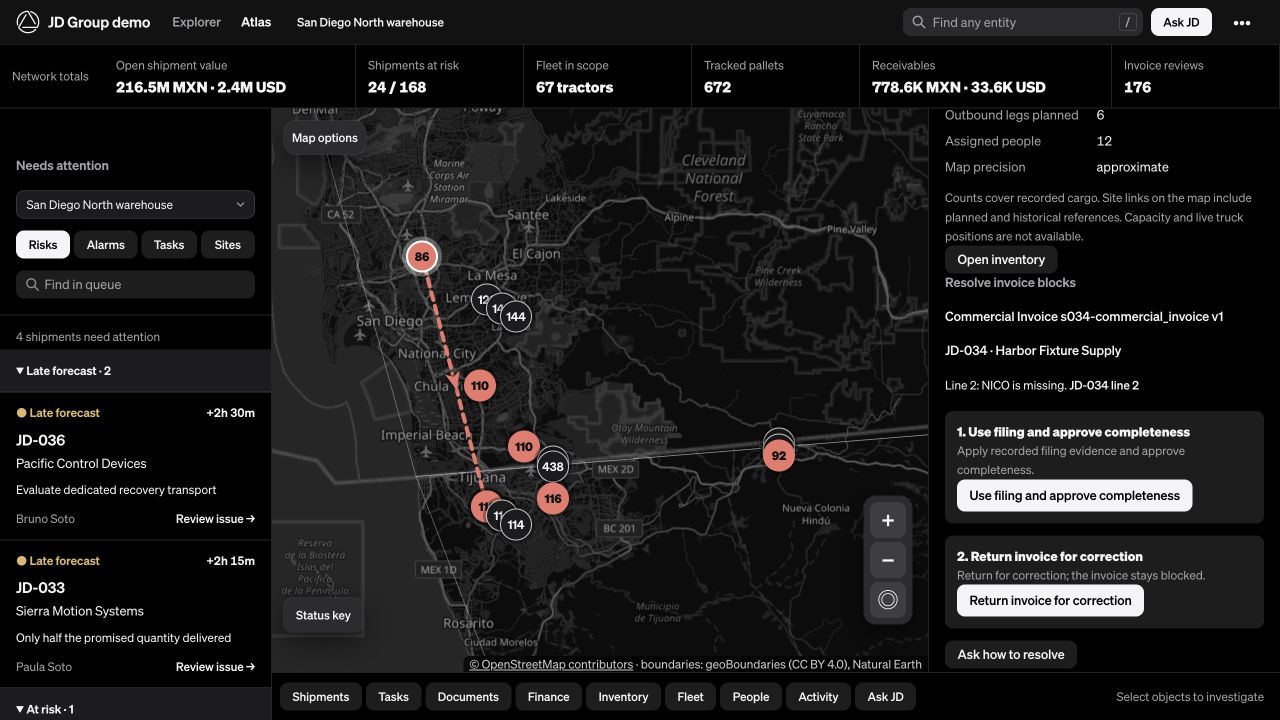The width and height of the screenshot is (1280, 720).
Task: Select map marker 438
Action: [x=553, y=466]
